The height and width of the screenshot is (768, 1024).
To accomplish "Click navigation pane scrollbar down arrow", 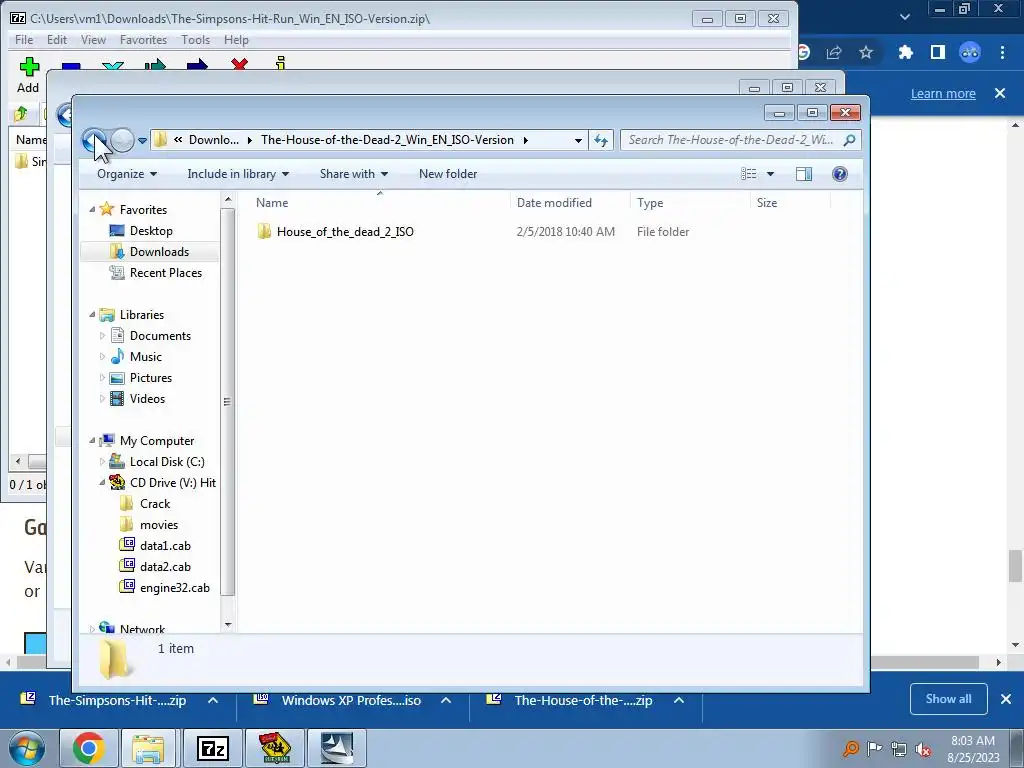I will [228, 625].
